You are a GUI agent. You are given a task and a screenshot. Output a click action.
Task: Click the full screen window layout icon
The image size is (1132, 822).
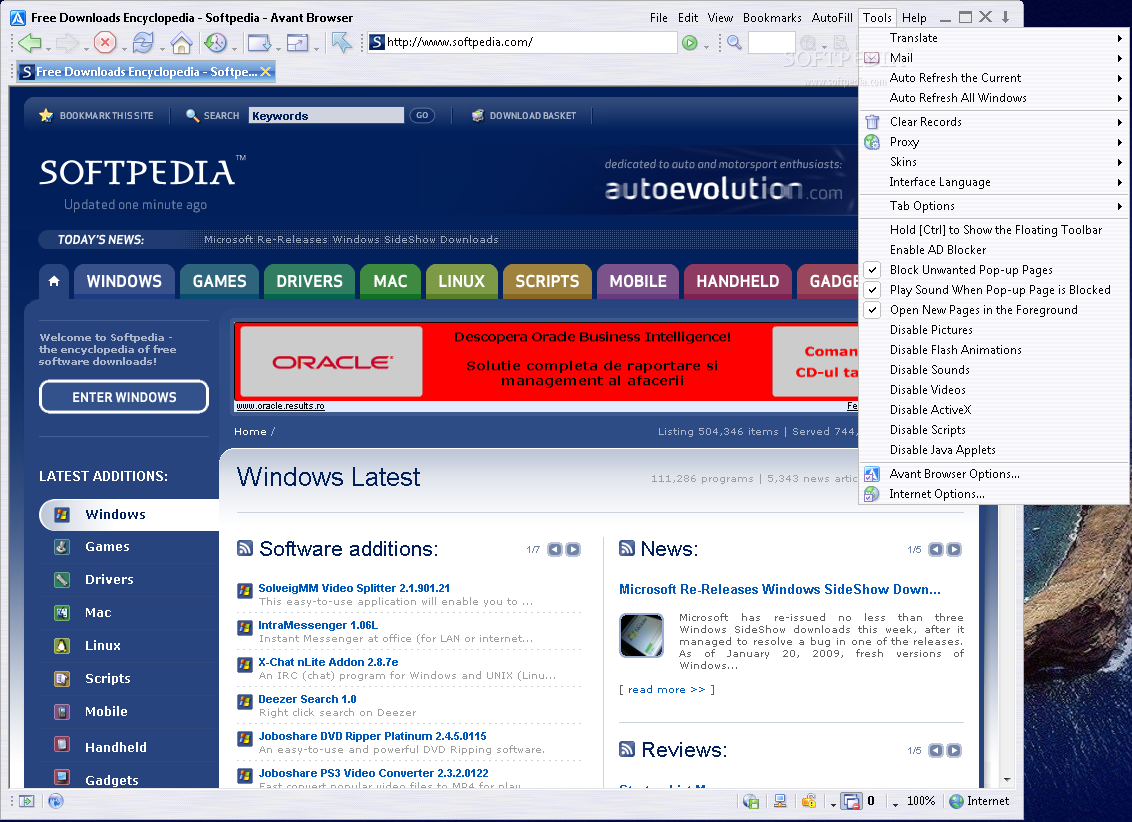tap(297, 43)
